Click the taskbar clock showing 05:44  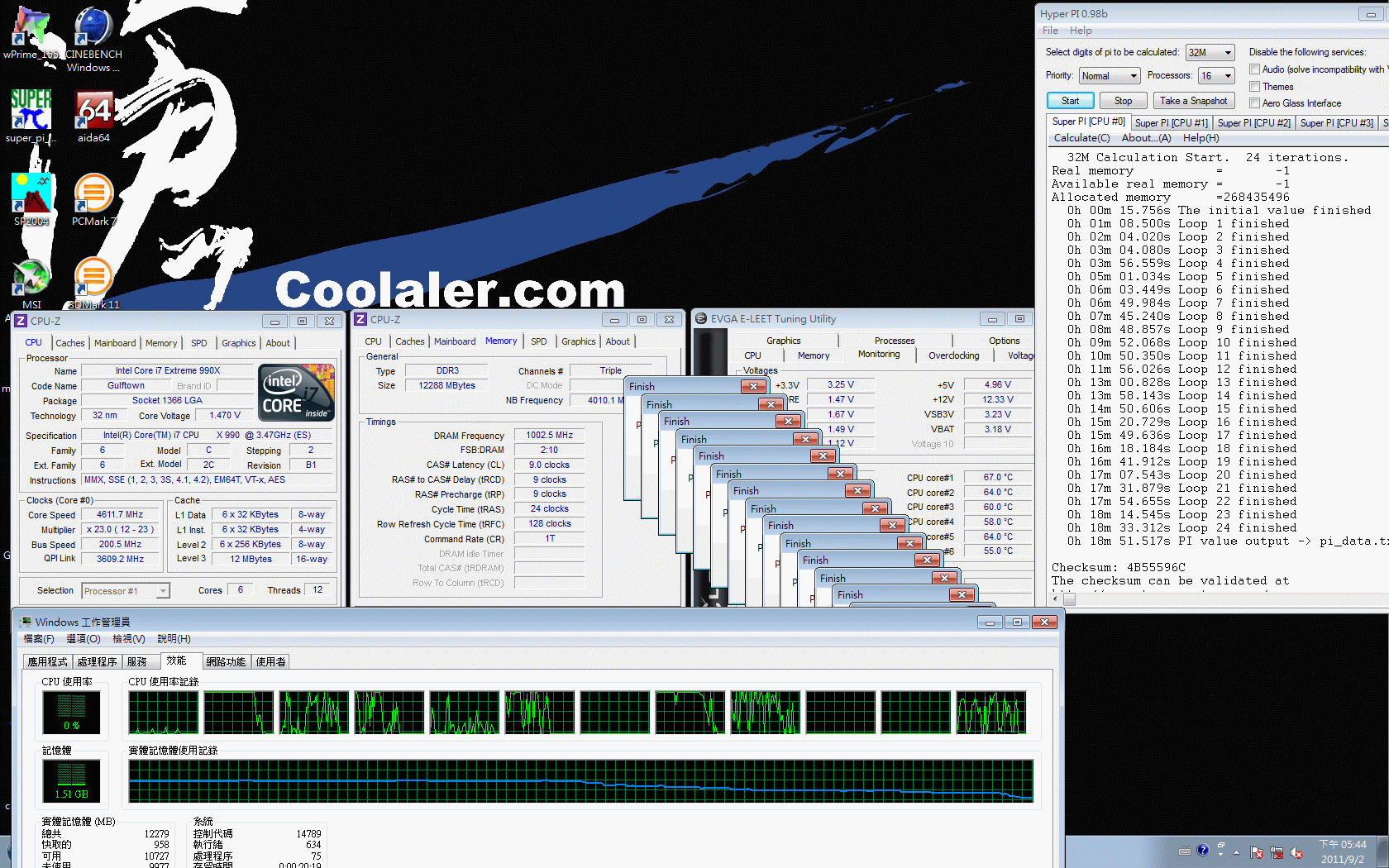click(x=1343, y=851)
